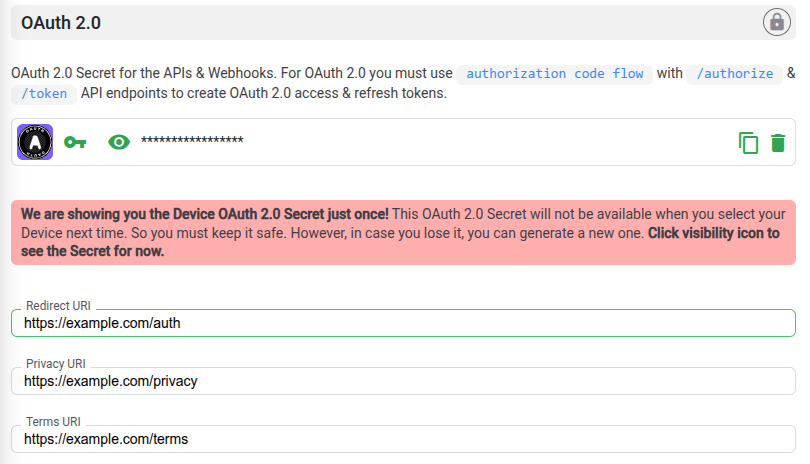Copy the OAuth 2.0 secret

[x=748, y=143]
